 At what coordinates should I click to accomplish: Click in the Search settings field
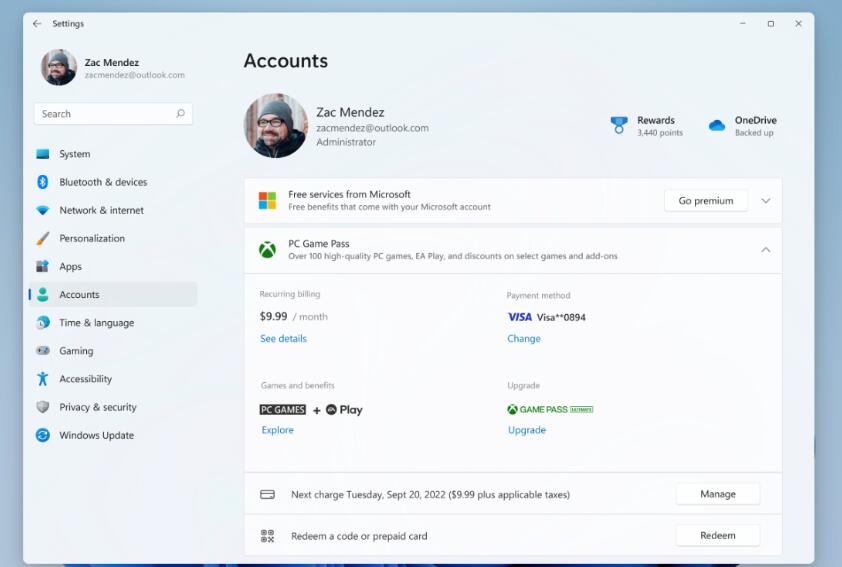[x=113, y=114]
